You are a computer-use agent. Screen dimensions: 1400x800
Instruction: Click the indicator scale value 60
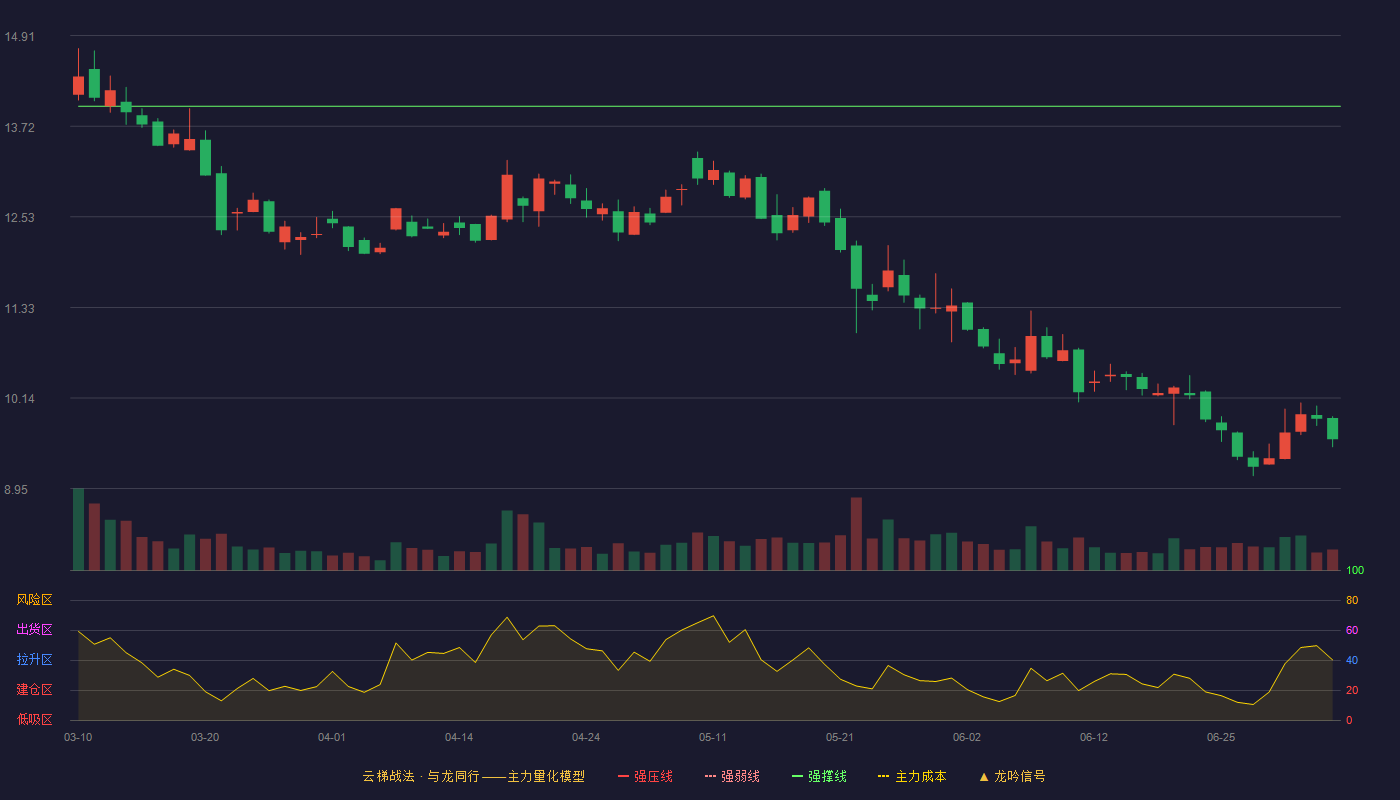[1352, 630]
